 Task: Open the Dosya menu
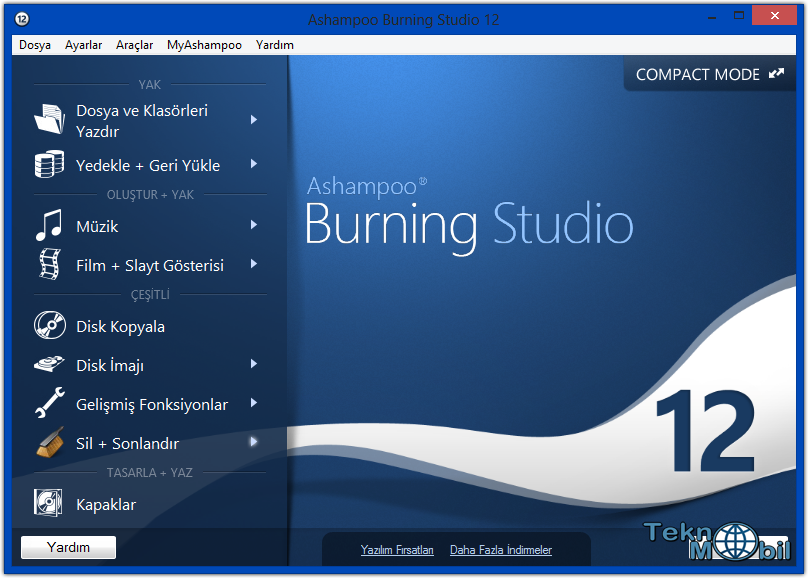[x=35, y=45]
